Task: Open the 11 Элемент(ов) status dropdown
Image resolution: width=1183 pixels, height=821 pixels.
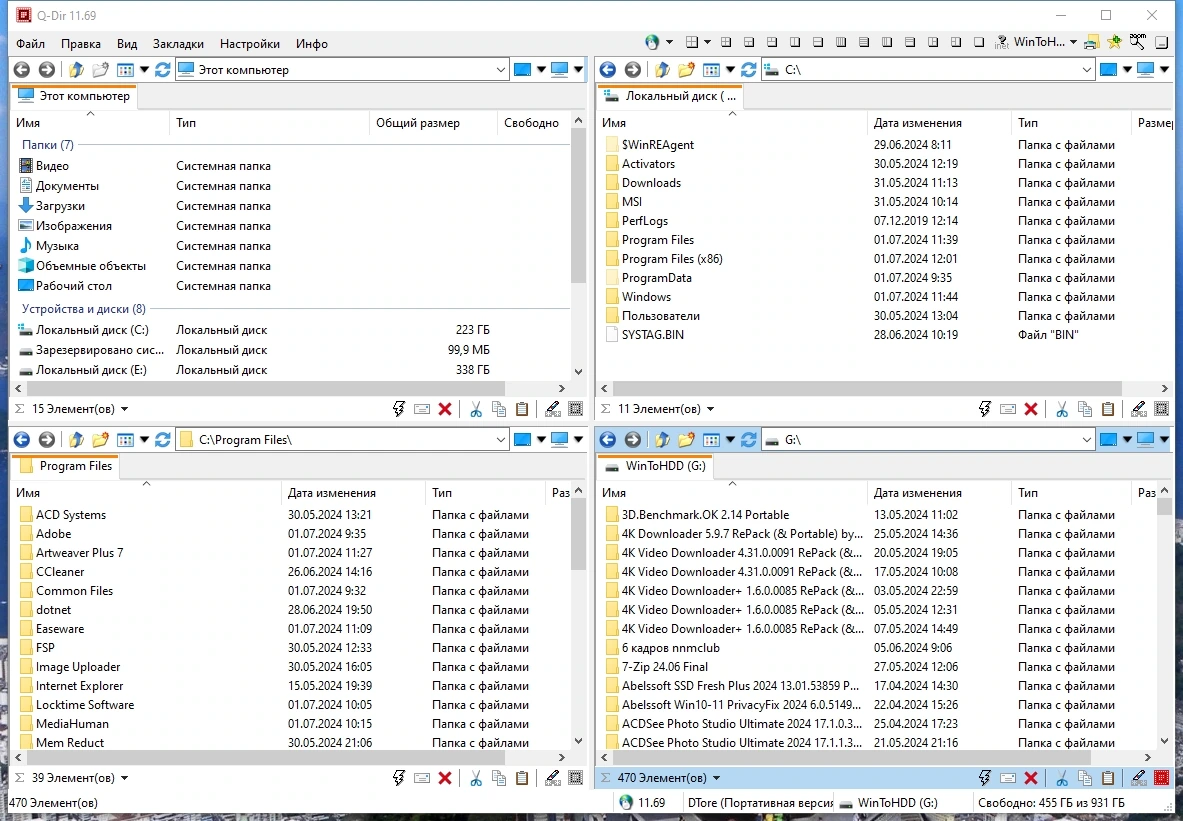Action: (711, 409)
